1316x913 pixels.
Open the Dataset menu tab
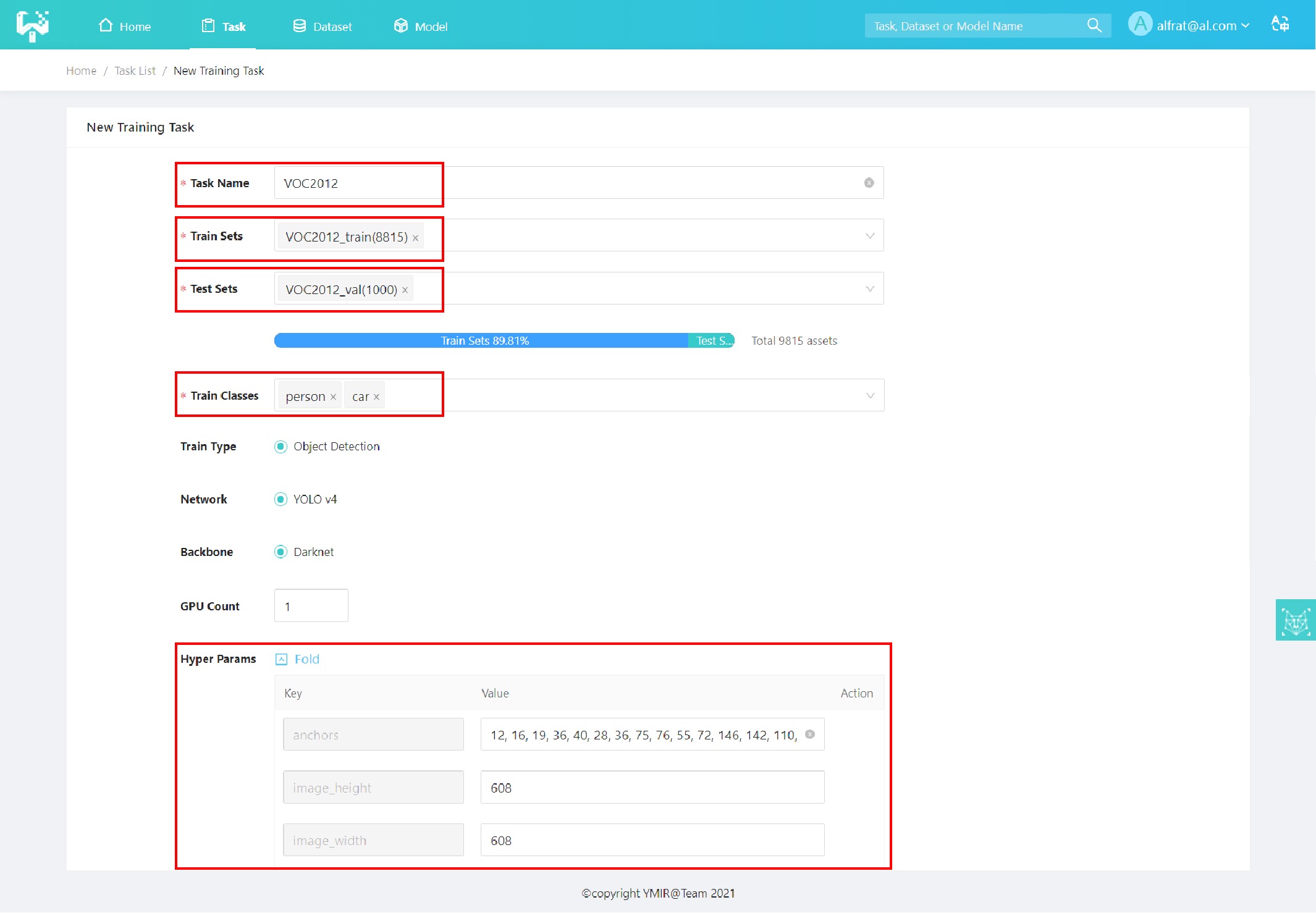tap(323, 27)
